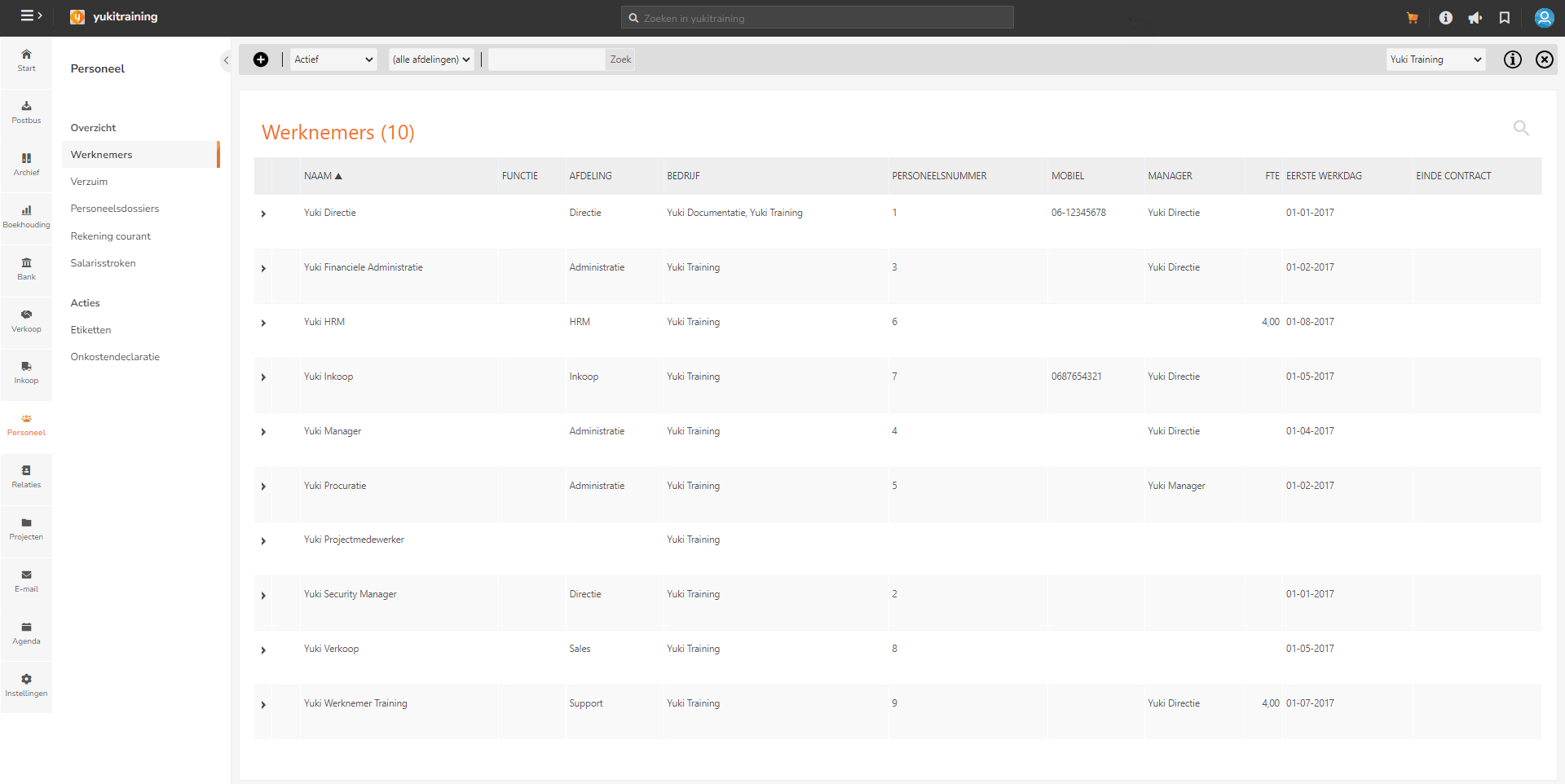1565x784 pixels.
Task: Close the panel with the X circle icon
Action: click(x=1545, y=59)
